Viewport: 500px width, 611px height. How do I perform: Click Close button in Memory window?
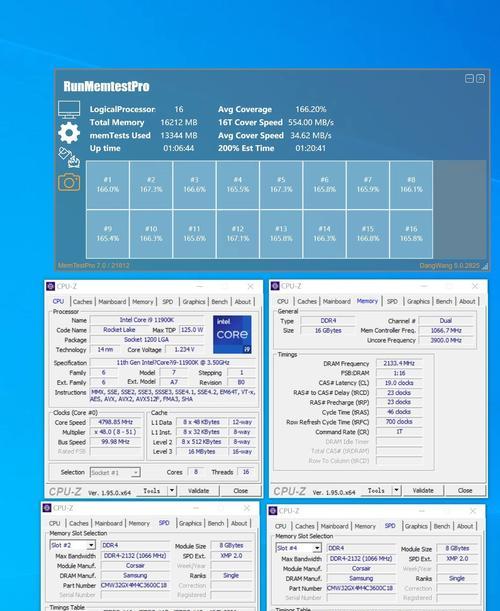click(x=465, y=490)
